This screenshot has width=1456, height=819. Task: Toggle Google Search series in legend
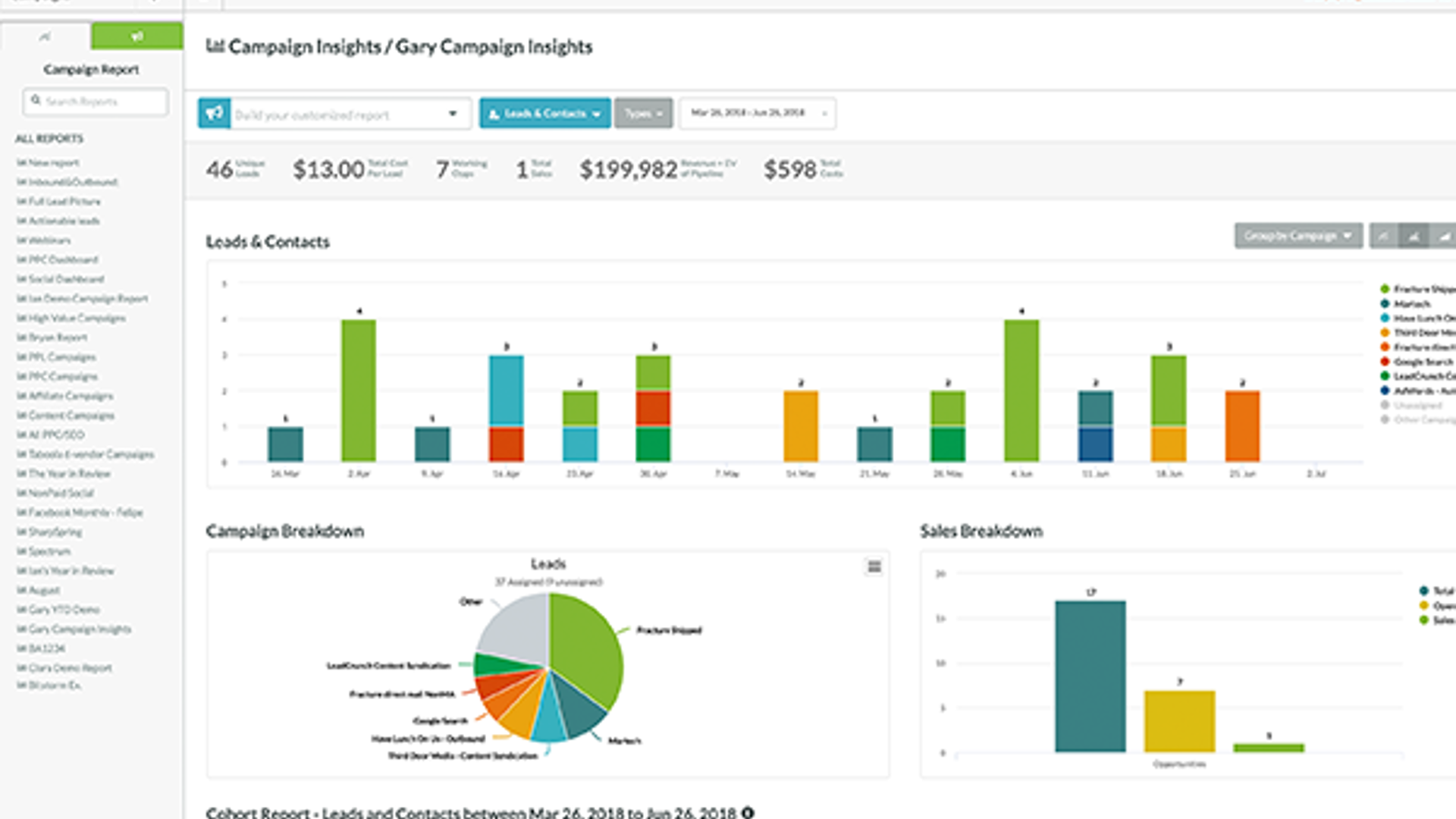(1422, 362)
